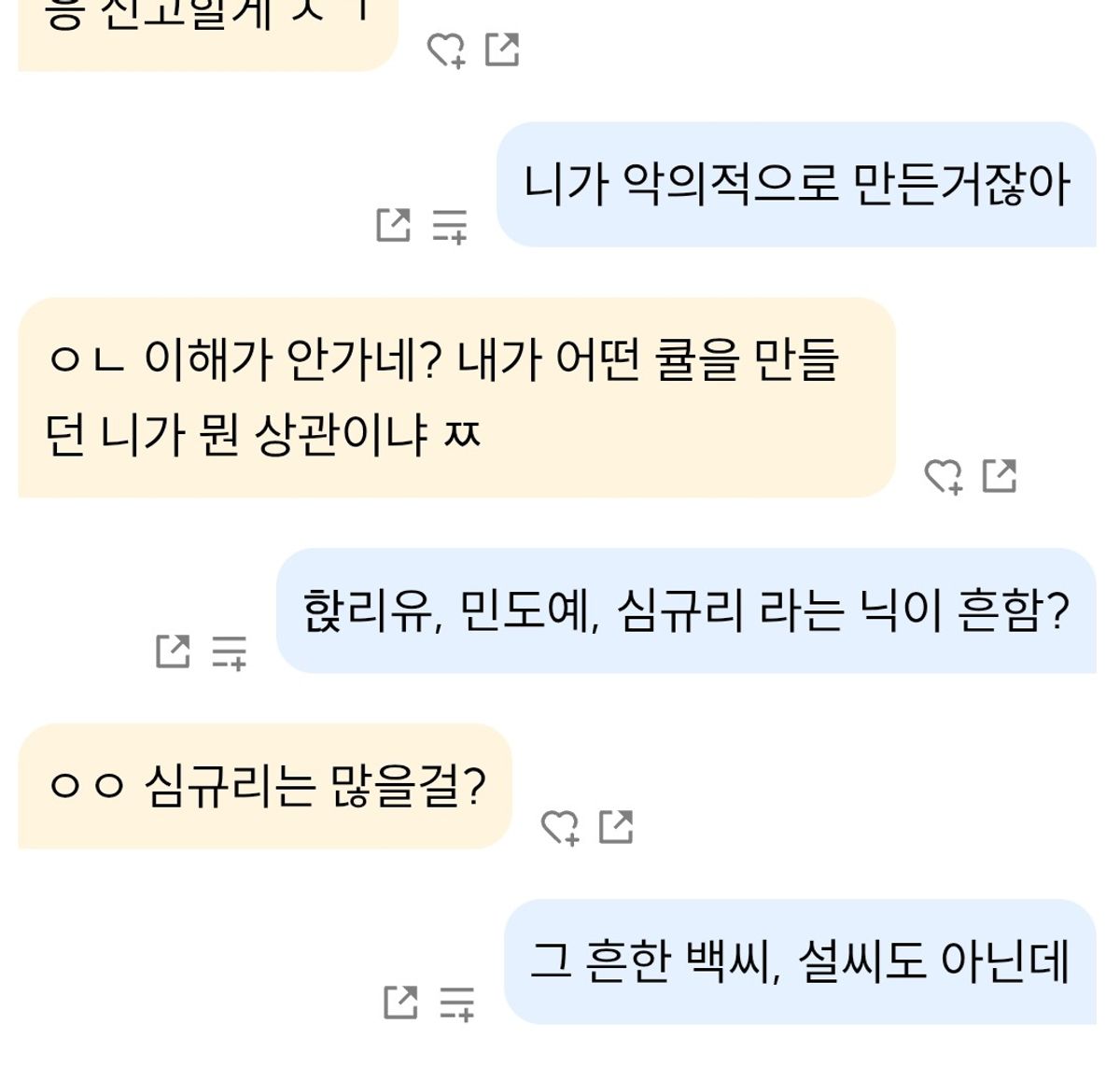Select the two-line yellow bubble starting 'ㅇㄴ 이해가'

click(455, 398)
